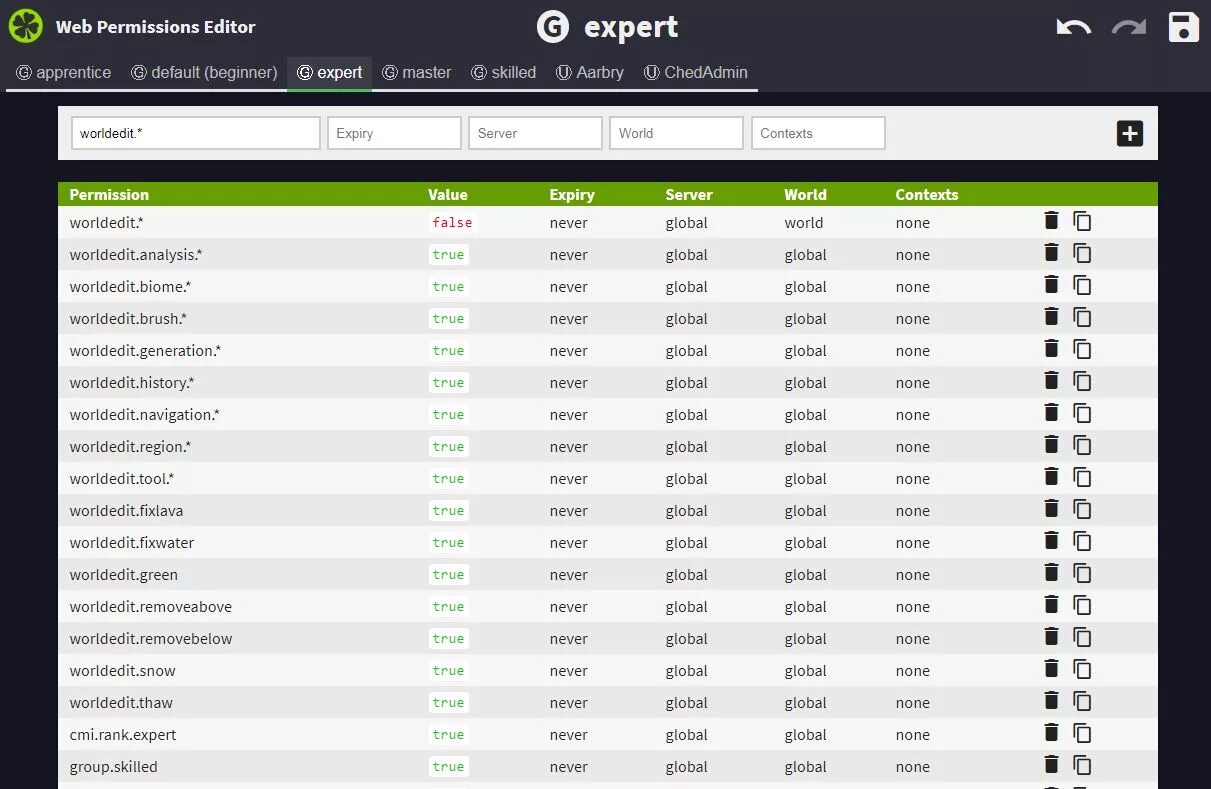Delete the worldedit.tool.* row
Viewport: 1211px width, 789px height.
click(x=1051, y=477)
